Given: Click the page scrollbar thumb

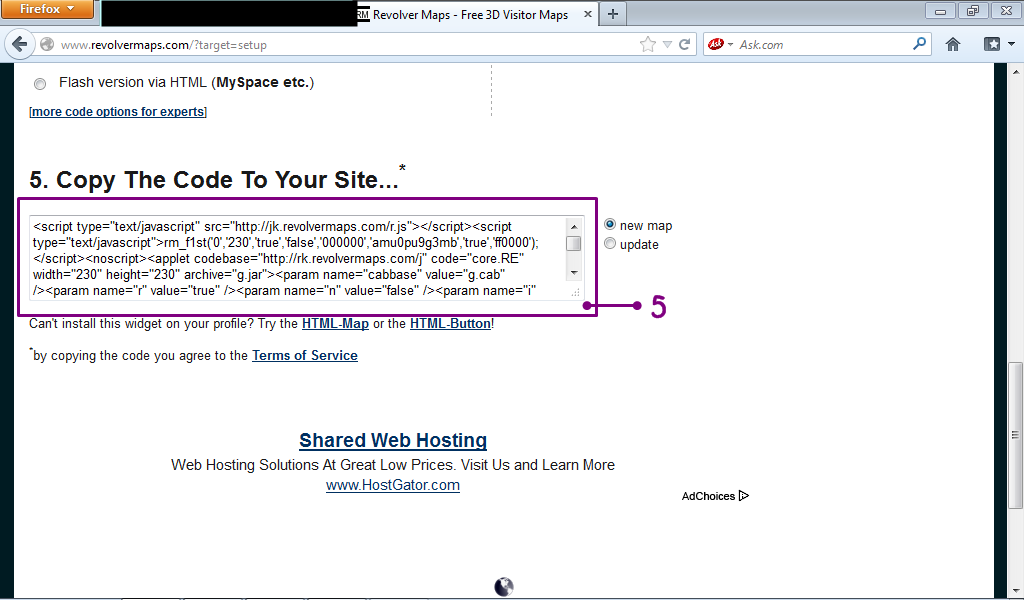Looking at the screenshot, I should click(1015, 435).
